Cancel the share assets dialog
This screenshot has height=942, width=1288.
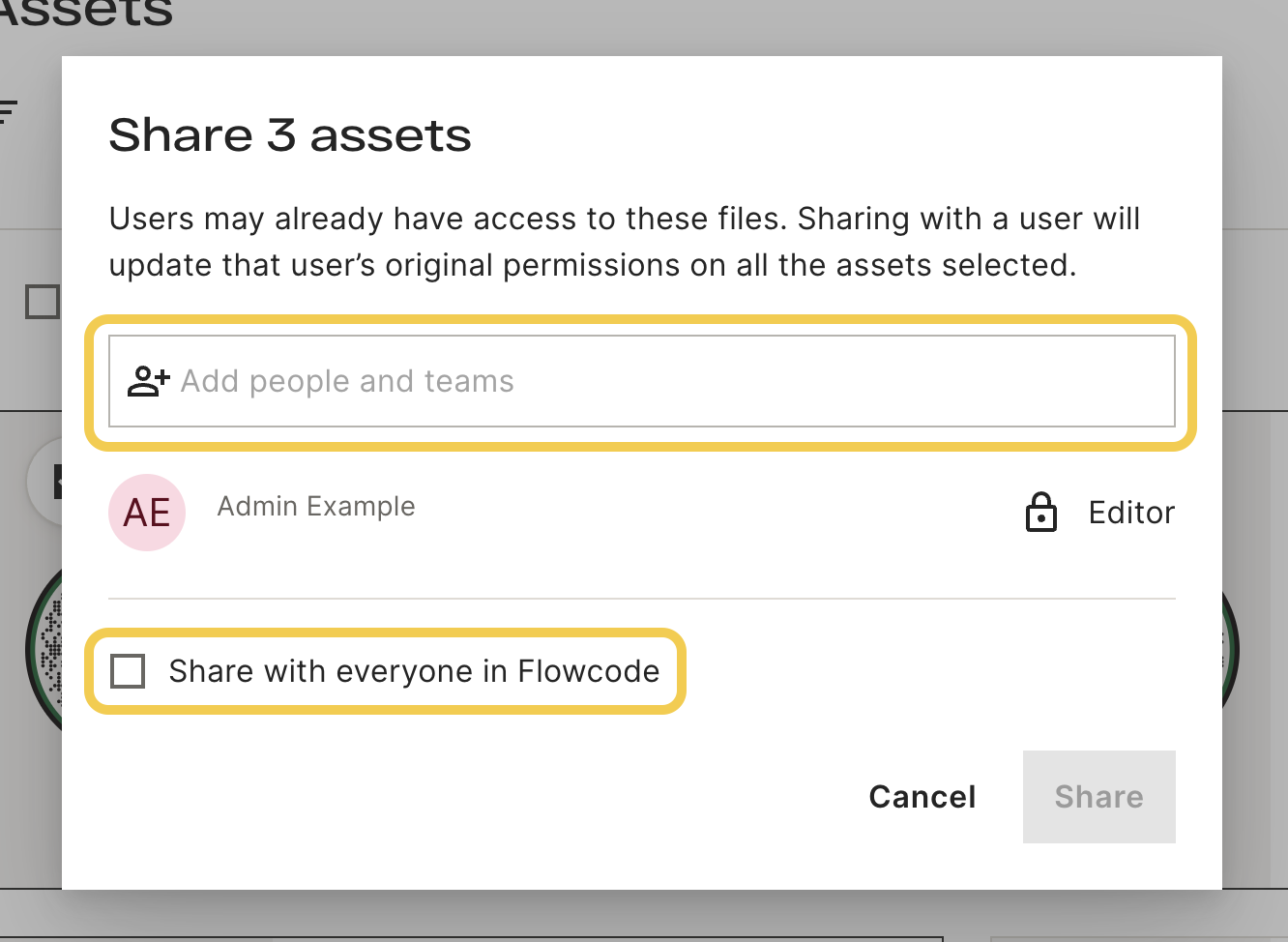[x=922, y=797]
